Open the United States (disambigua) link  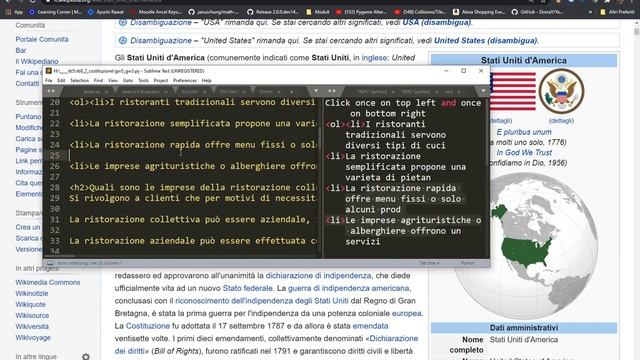[x=485, y=40]
